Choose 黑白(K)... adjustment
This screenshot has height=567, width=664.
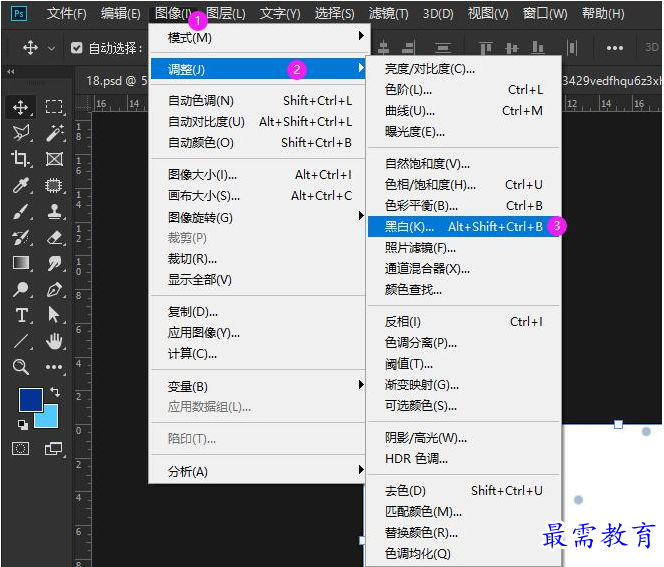coord(464,227)
